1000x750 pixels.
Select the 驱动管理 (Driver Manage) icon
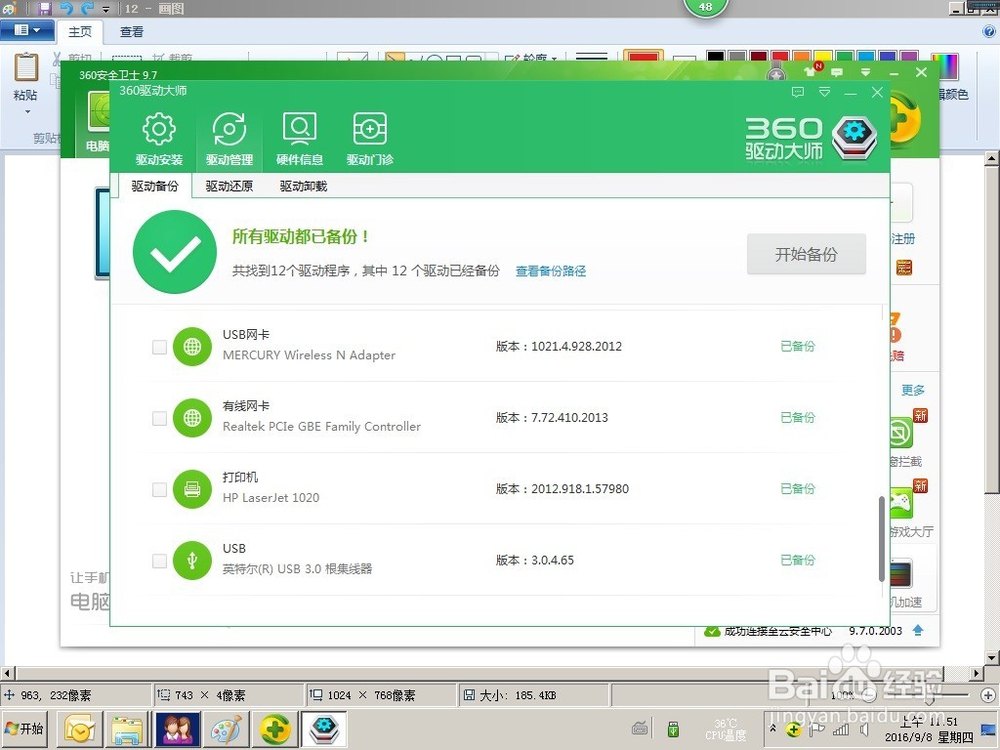click(x=229, y=136)
